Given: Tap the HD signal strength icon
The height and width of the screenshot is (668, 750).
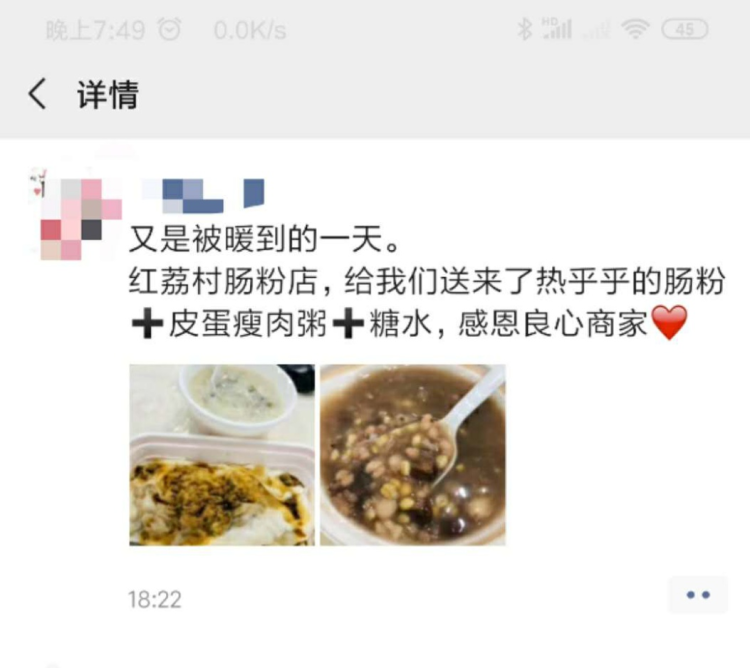Looking at the screenshot, I should pos(557,29).
